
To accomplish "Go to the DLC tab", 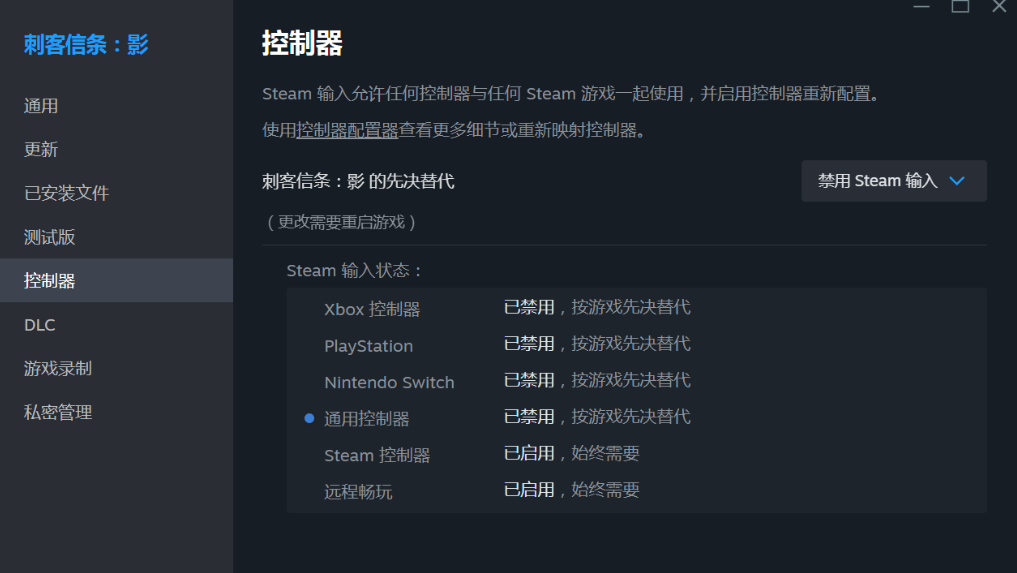I will pos(40,325).
